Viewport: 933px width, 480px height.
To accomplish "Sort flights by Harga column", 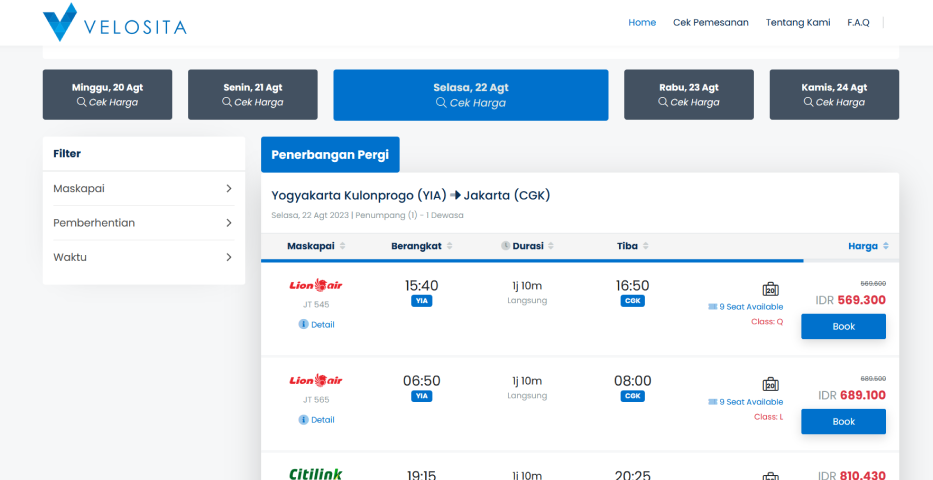I will click(868, 246).
